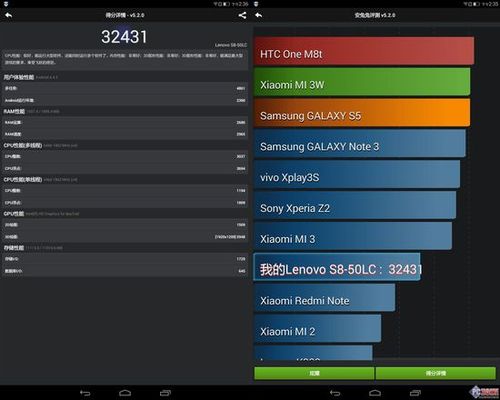Select the orange Samsung GALAXY S5 bar
The width and height of the screenshot is (500, 400).
coord(362,113)
